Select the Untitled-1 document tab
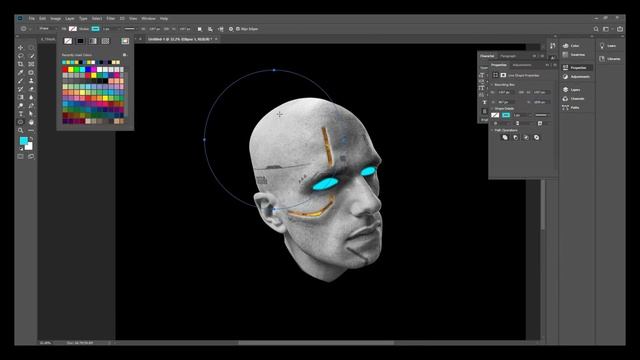 180,39
